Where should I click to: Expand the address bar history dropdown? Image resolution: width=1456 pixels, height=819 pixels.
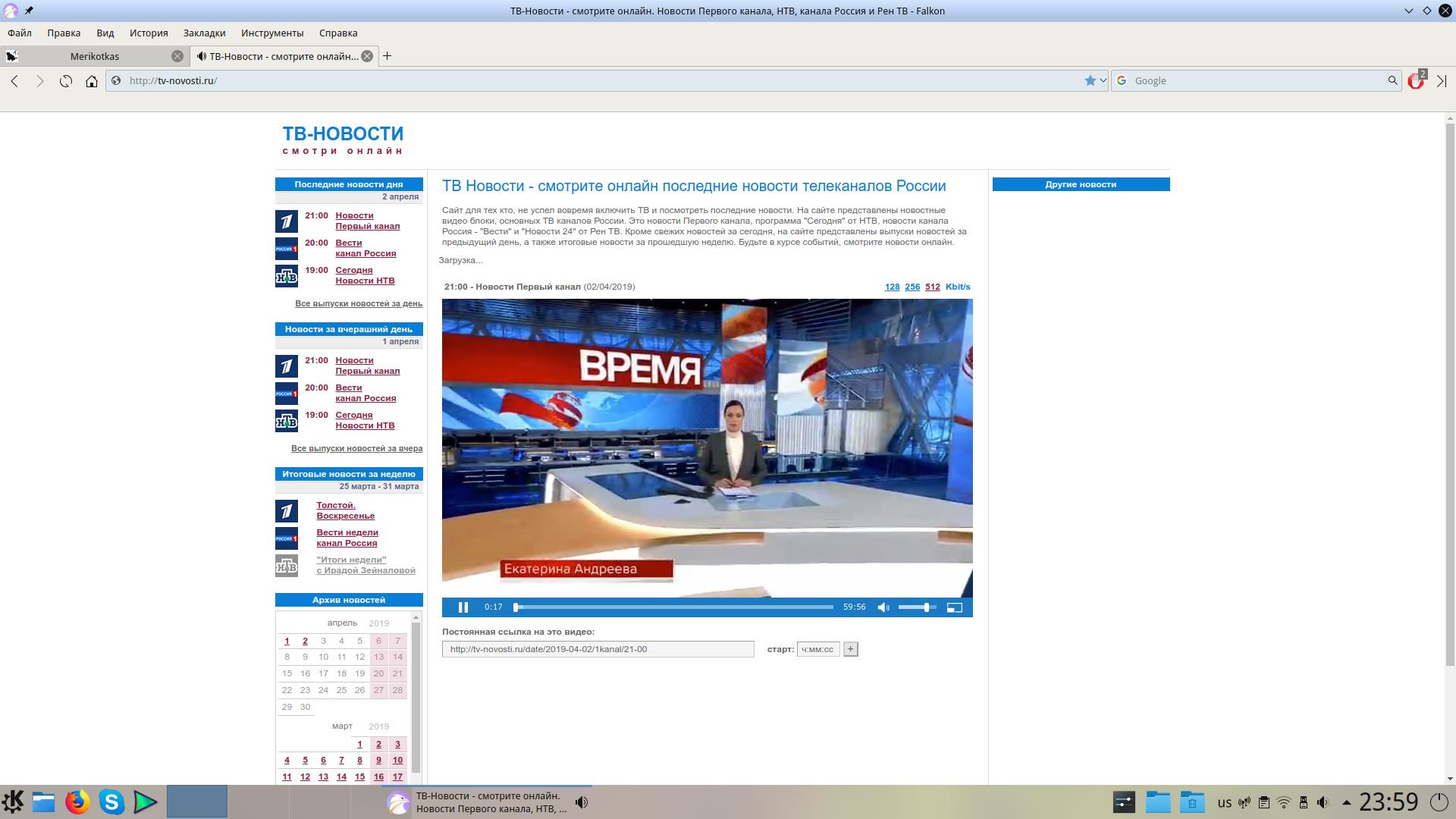pyautogui.click(x=1103, y=80)
